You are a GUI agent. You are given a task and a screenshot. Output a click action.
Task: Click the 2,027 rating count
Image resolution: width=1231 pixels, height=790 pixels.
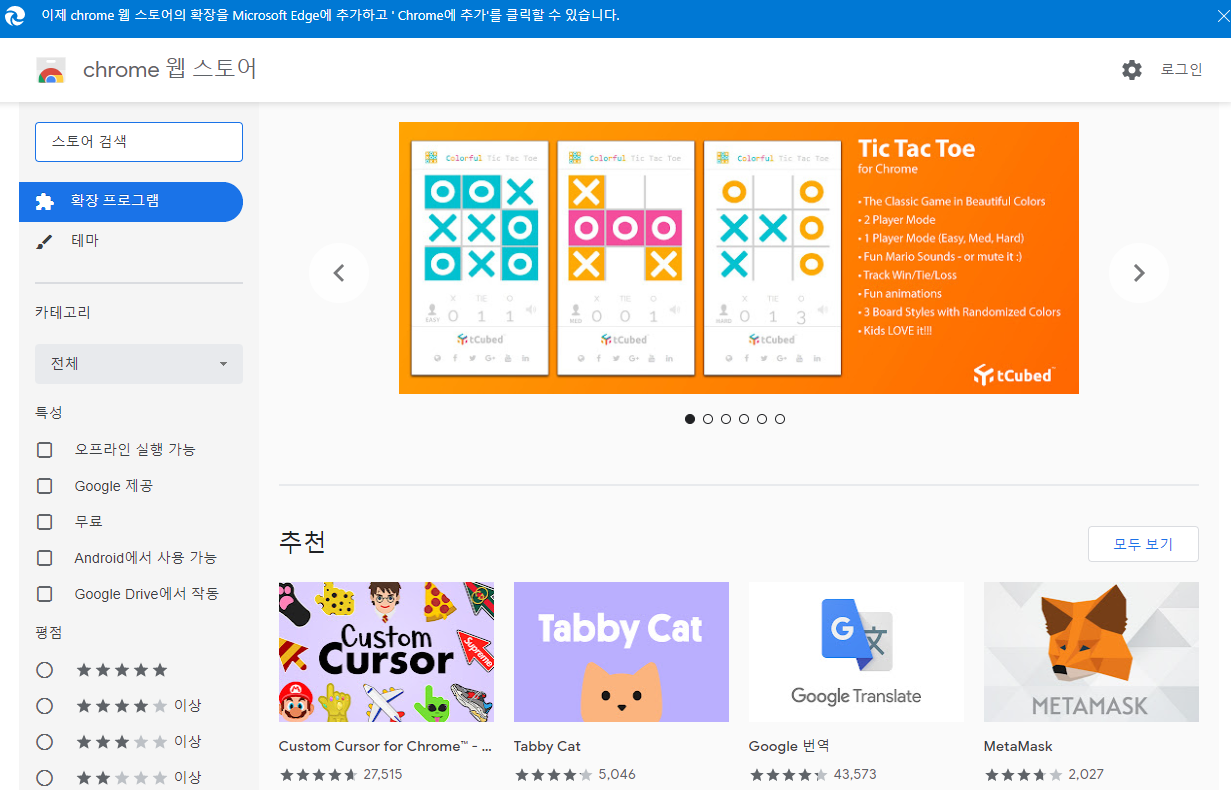[x=1087, y=775]
